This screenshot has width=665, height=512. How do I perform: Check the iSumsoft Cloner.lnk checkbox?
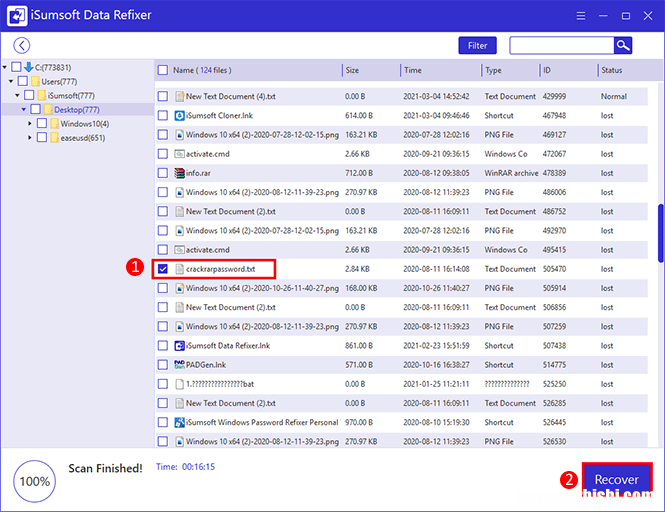pyautogui.click(x=163, y=115)
